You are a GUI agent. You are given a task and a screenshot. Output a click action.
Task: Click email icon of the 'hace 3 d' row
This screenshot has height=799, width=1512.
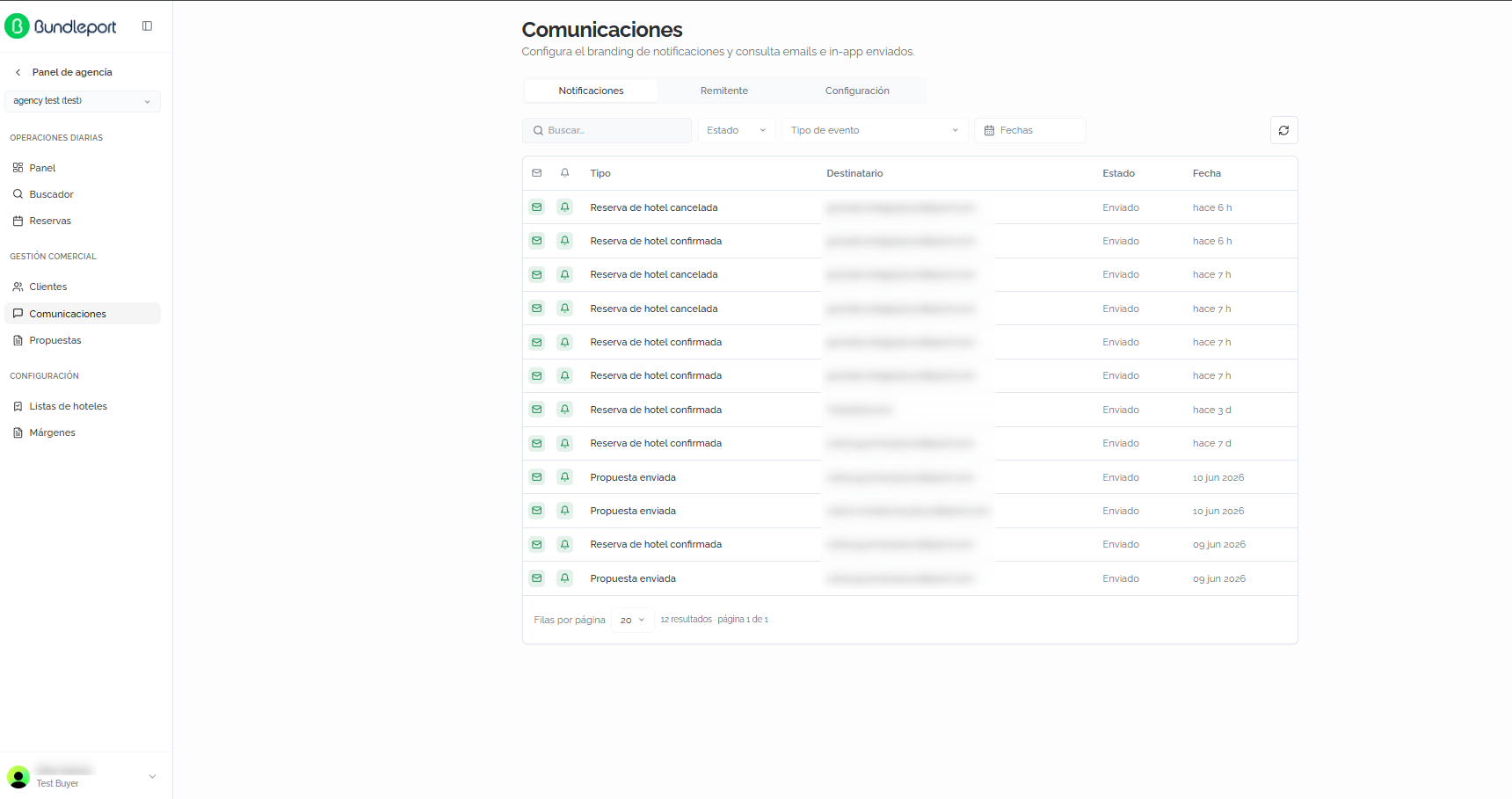pyautogui.click(x=537, y=410)
